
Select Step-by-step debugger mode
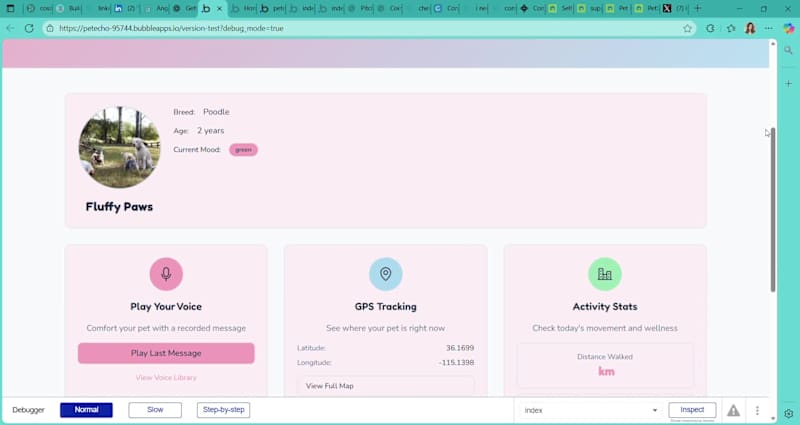223,410
